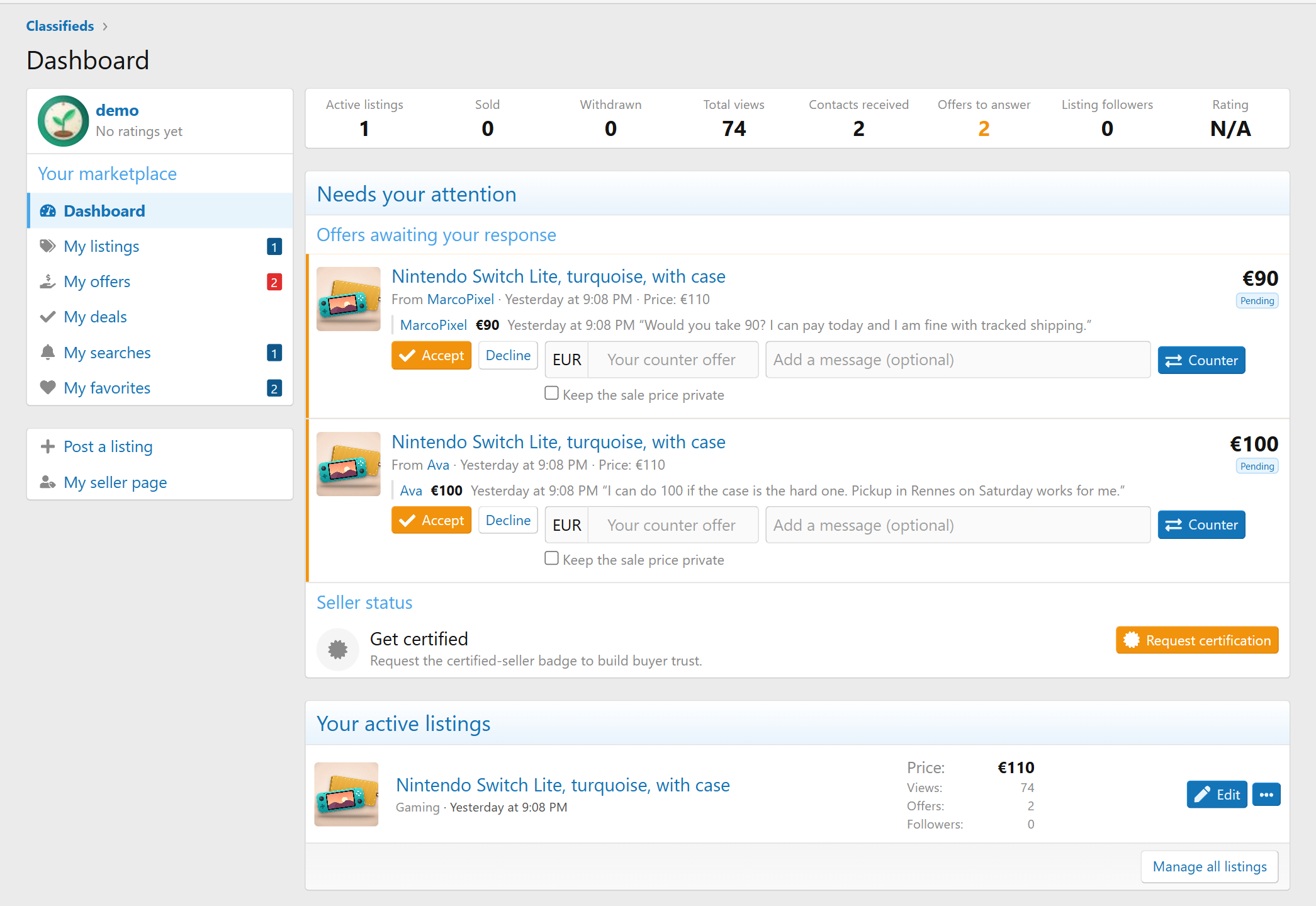1316x906 pixels.
Task: Open Post a listing link
Action: [108, 446]
